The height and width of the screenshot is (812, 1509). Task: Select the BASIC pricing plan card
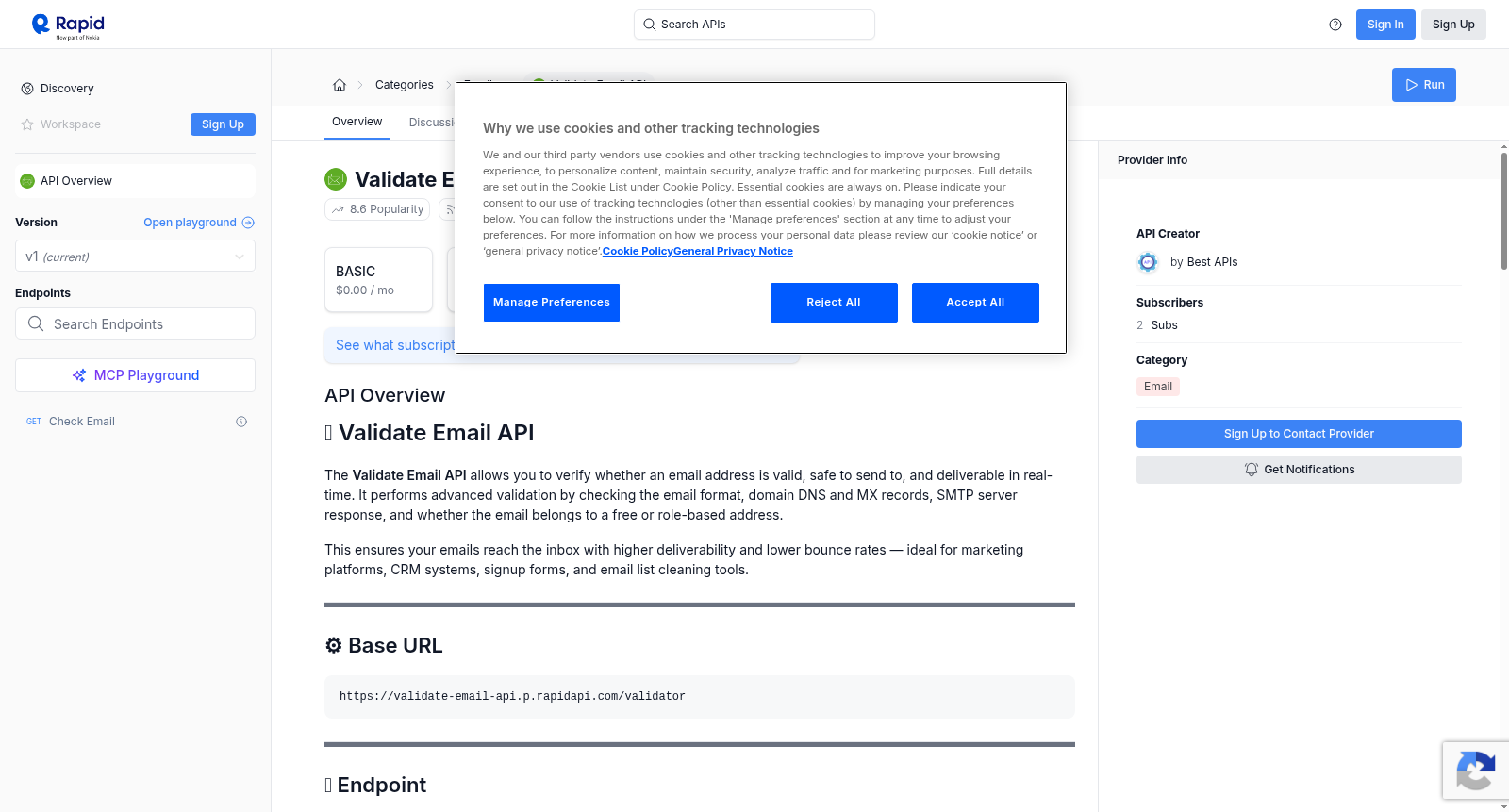click(x=378, y=280)
